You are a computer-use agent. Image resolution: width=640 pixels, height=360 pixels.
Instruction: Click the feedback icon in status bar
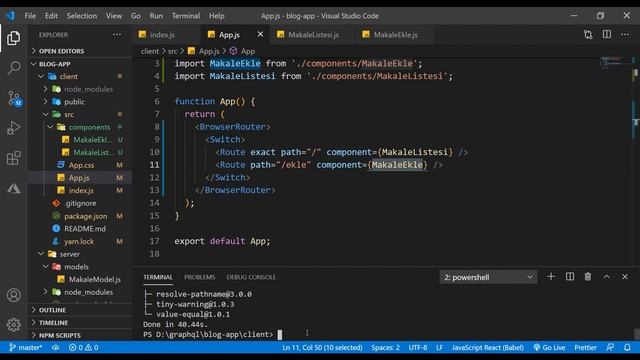pos(610,347)
